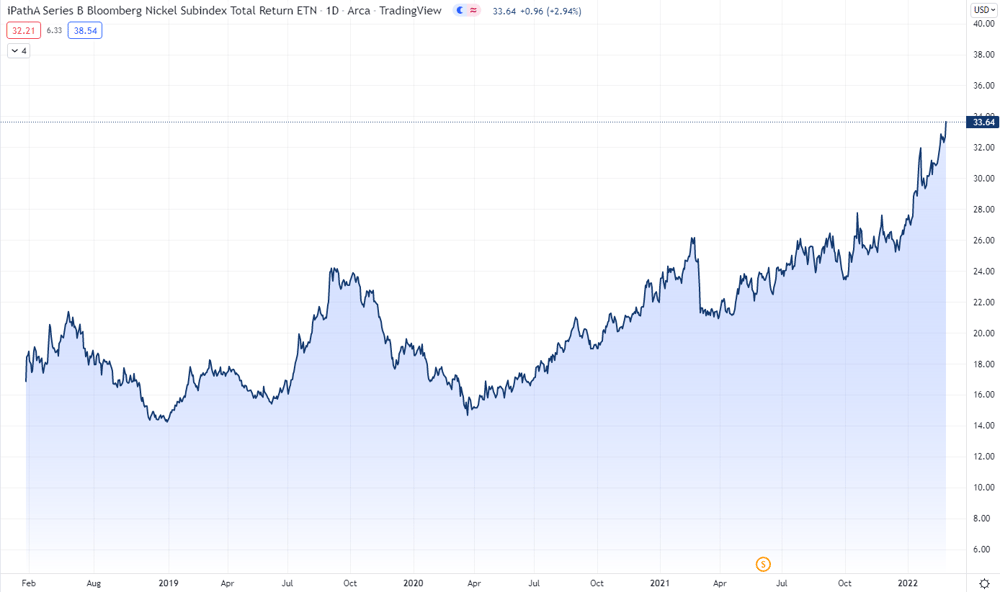The image size is (1000, 592).
Task: Click the 33.64 current price axis label
Action: pos(983,122)
